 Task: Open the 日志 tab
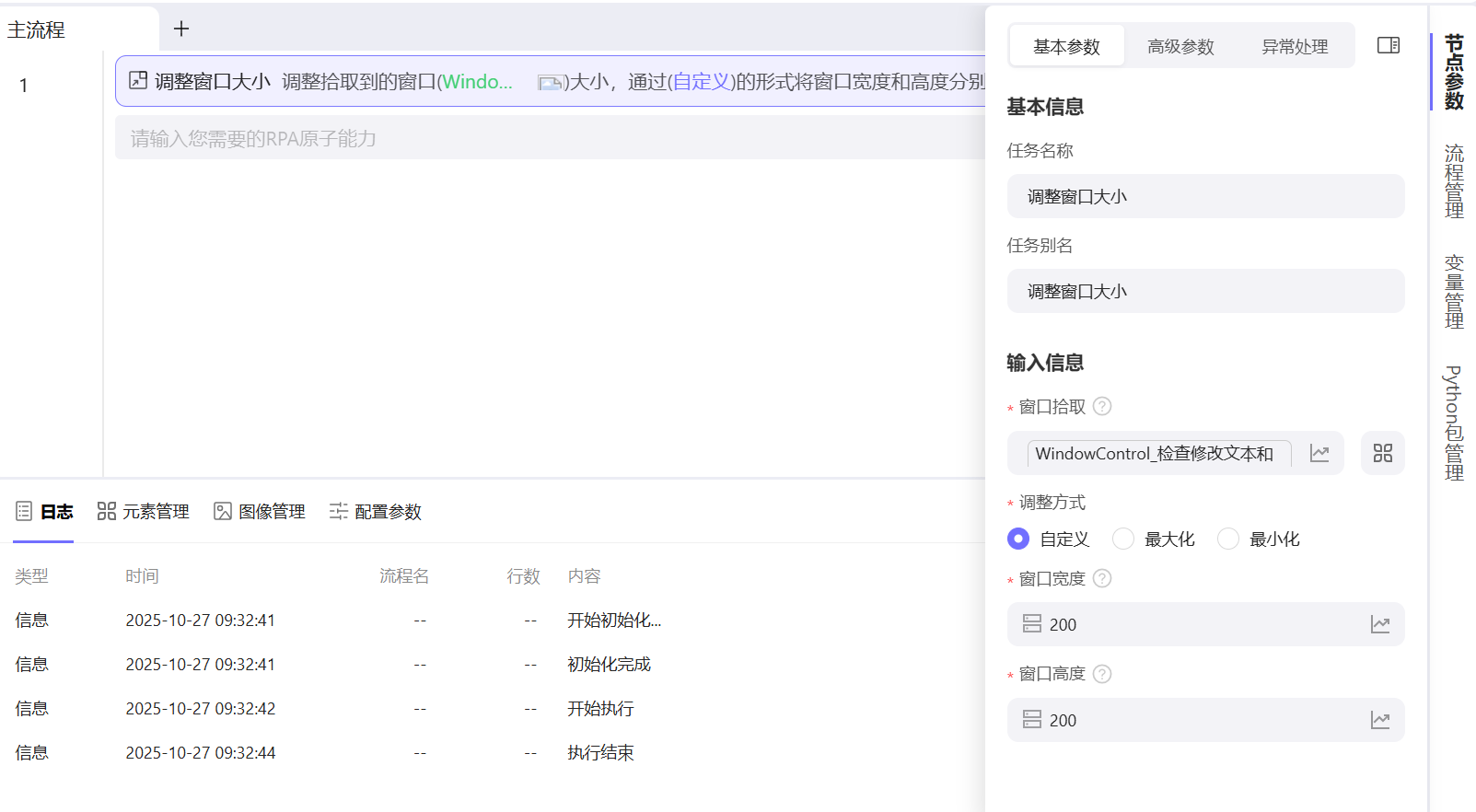[44, 511]
